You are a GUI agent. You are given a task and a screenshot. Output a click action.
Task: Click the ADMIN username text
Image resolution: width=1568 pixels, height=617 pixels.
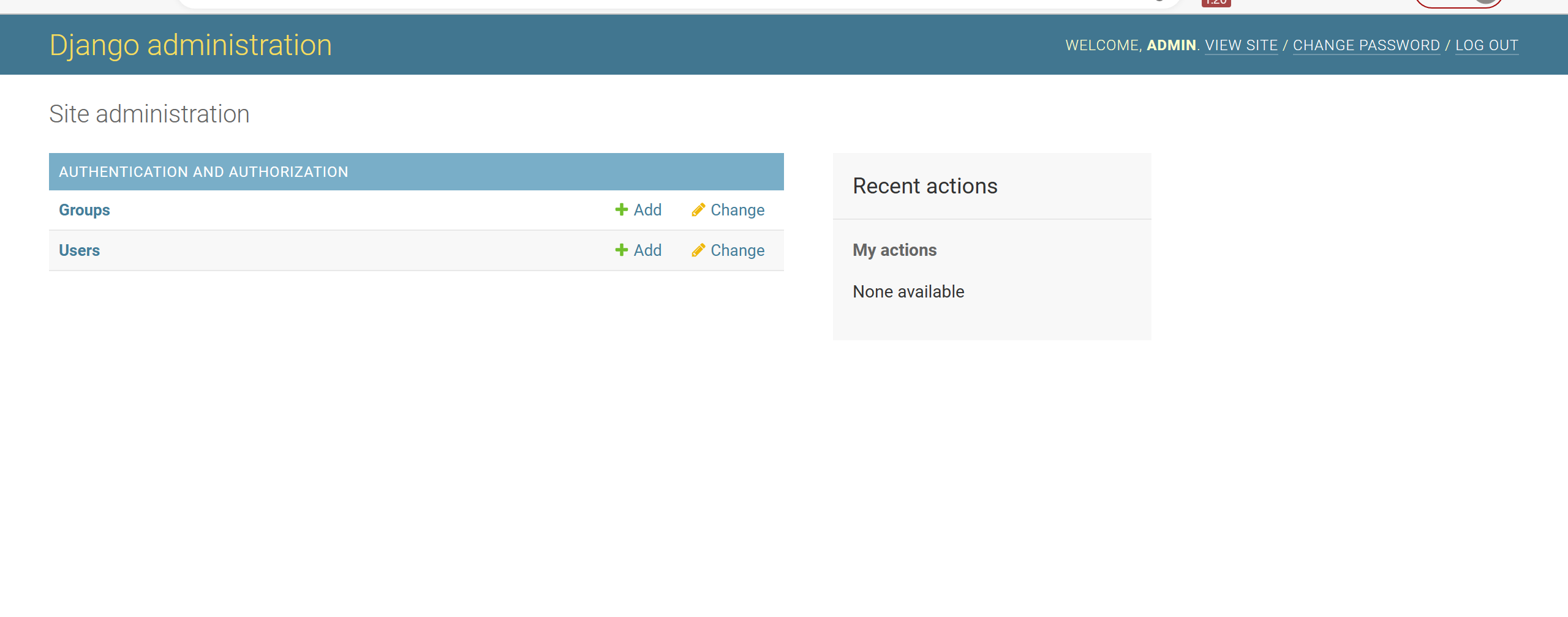click(x=1171, y=45)
